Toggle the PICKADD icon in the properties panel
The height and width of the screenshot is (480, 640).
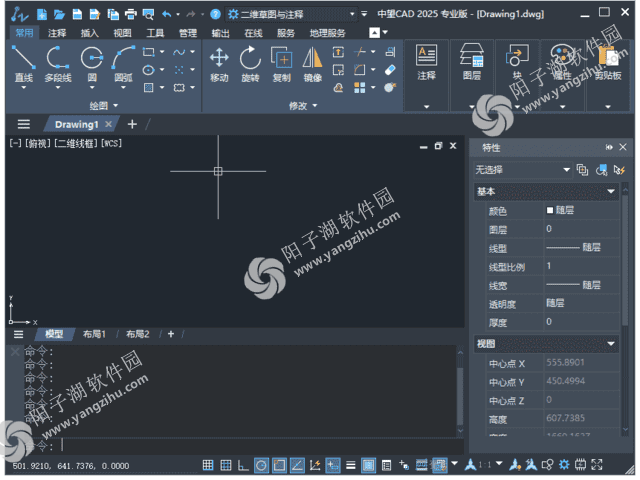click(582, 170)
